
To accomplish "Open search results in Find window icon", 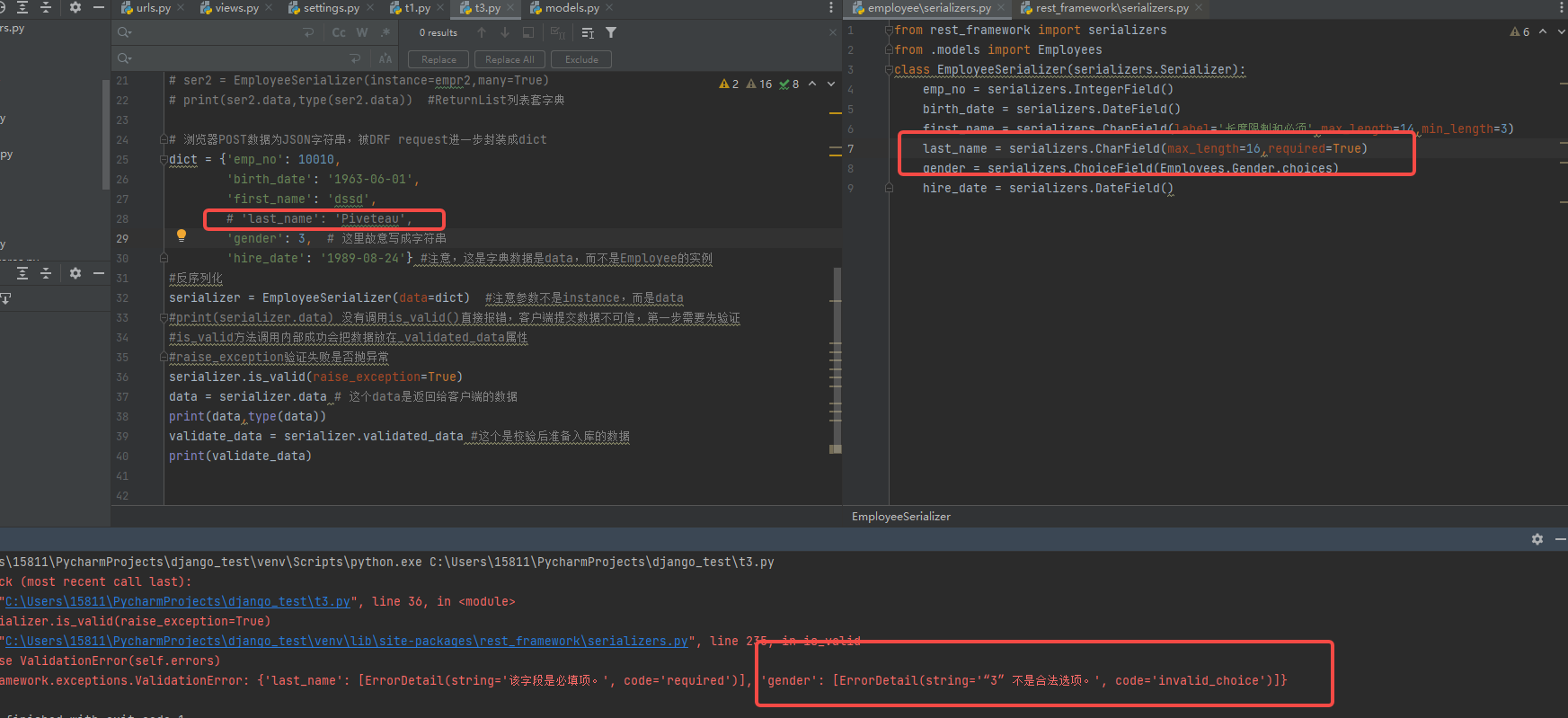I will 588,32.
